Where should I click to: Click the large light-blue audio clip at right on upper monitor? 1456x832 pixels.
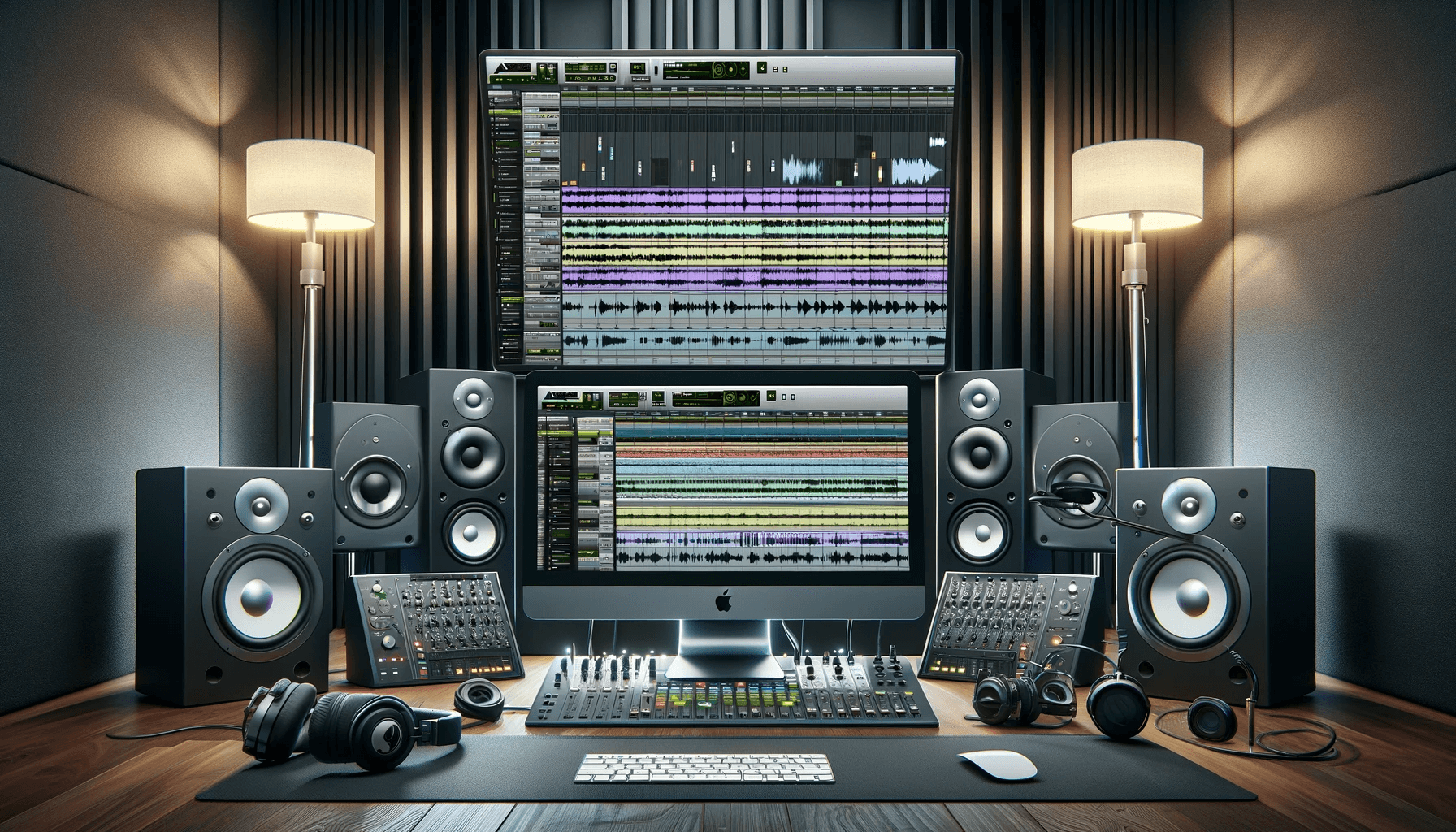(x=916, y=171)
